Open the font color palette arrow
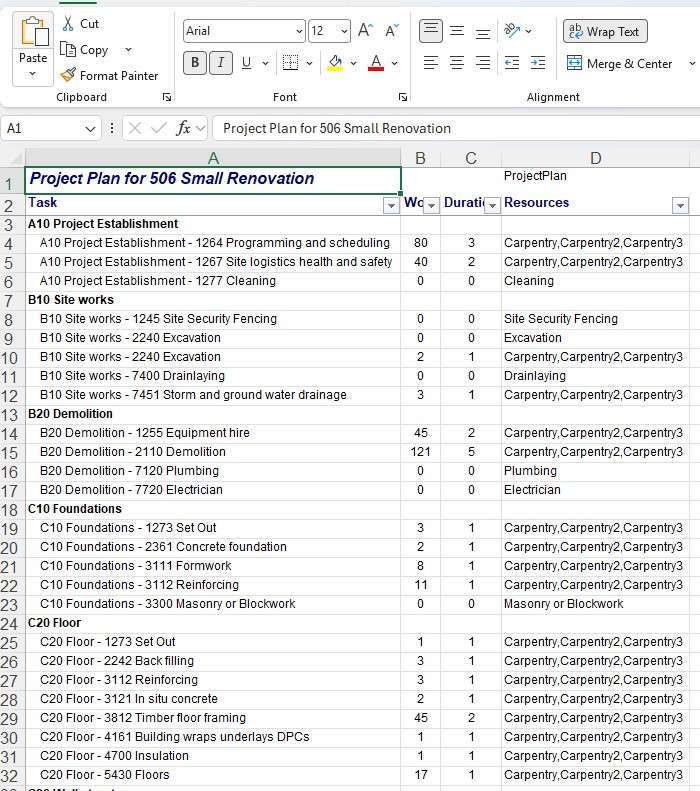The height and width of the screenshot is (791, 700). point(394,64)
